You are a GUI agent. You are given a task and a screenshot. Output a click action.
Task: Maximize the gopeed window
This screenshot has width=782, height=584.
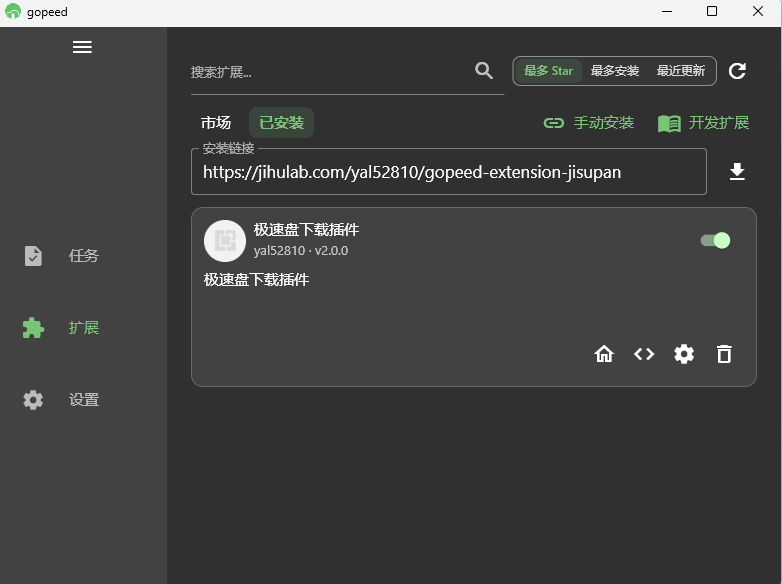pos(712,11)
